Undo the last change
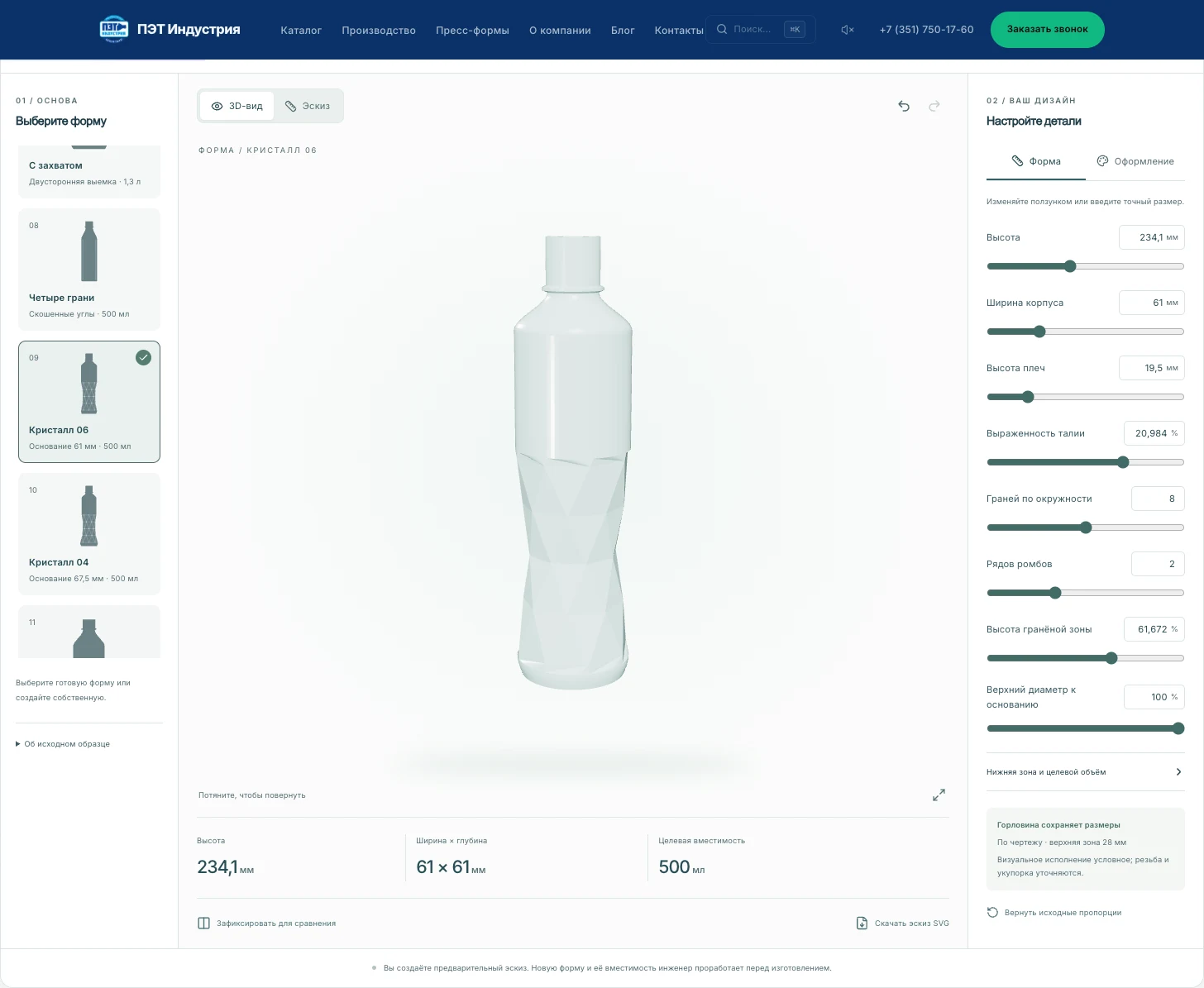 point(904,106)
